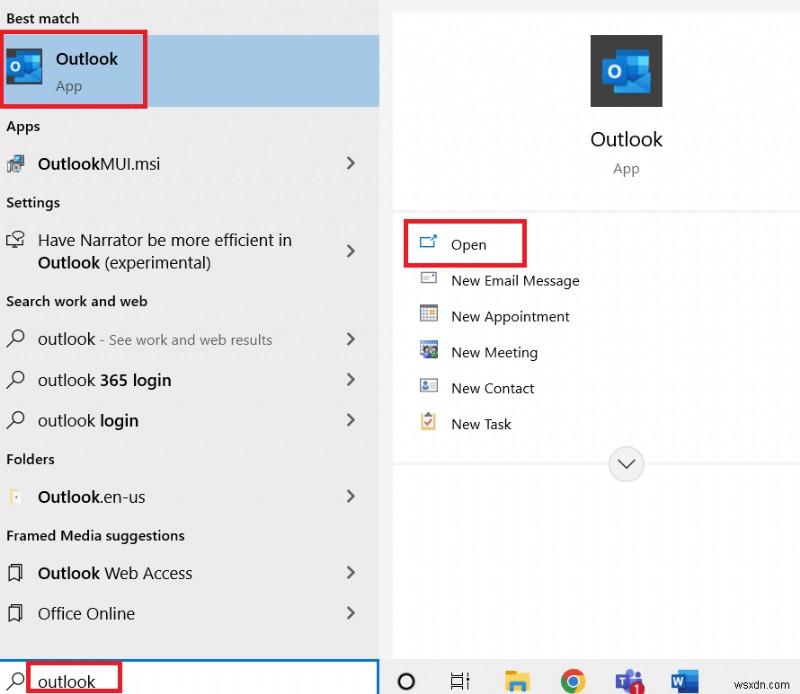The image size is (800, 694).
Task: Create a New Appointment
Action: click(510, 316)
